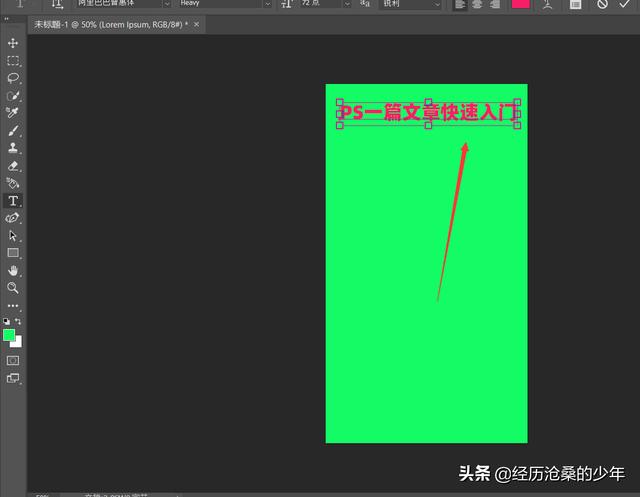Click the white background color swatch
640x497 pixels.
pyautogui.click(x=18, y=343)
